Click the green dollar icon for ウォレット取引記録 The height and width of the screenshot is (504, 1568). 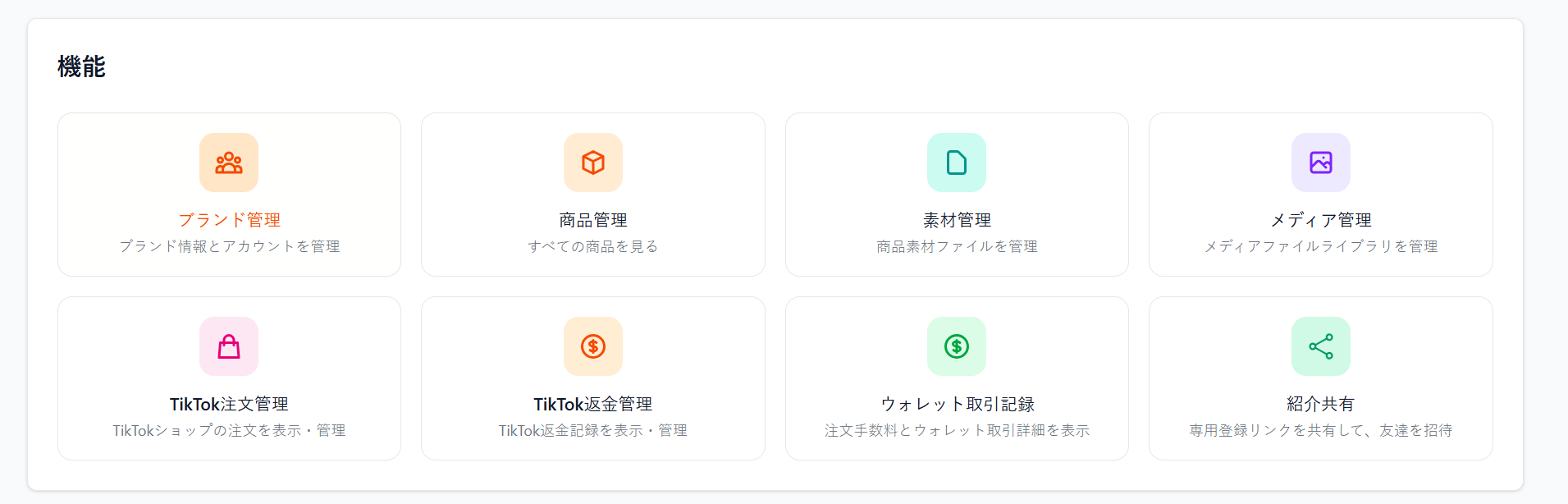tap(957, 346)
